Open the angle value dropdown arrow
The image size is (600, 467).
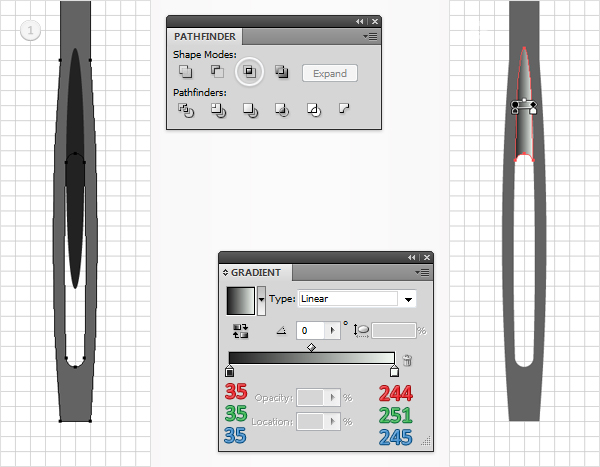click(333, 331)
